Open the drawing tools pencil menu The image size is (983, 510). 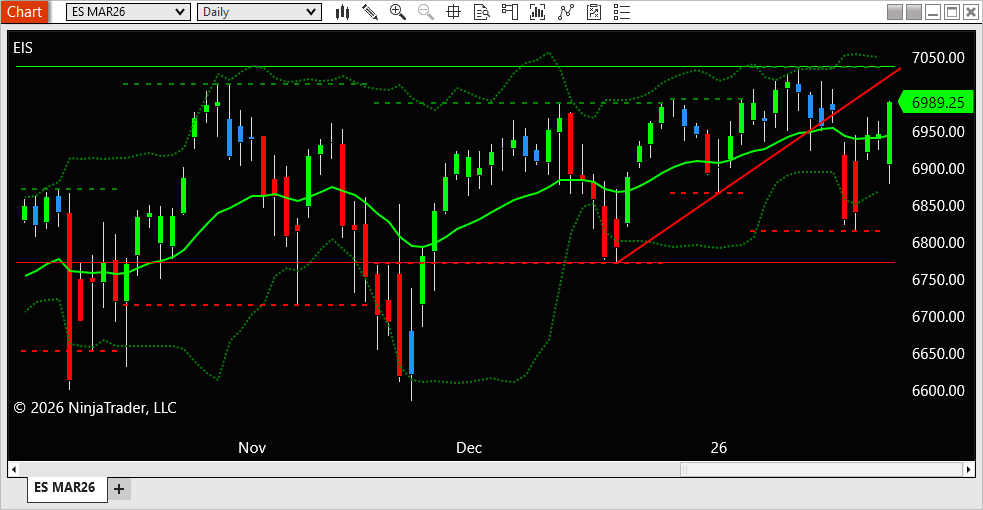coord(370,12)
